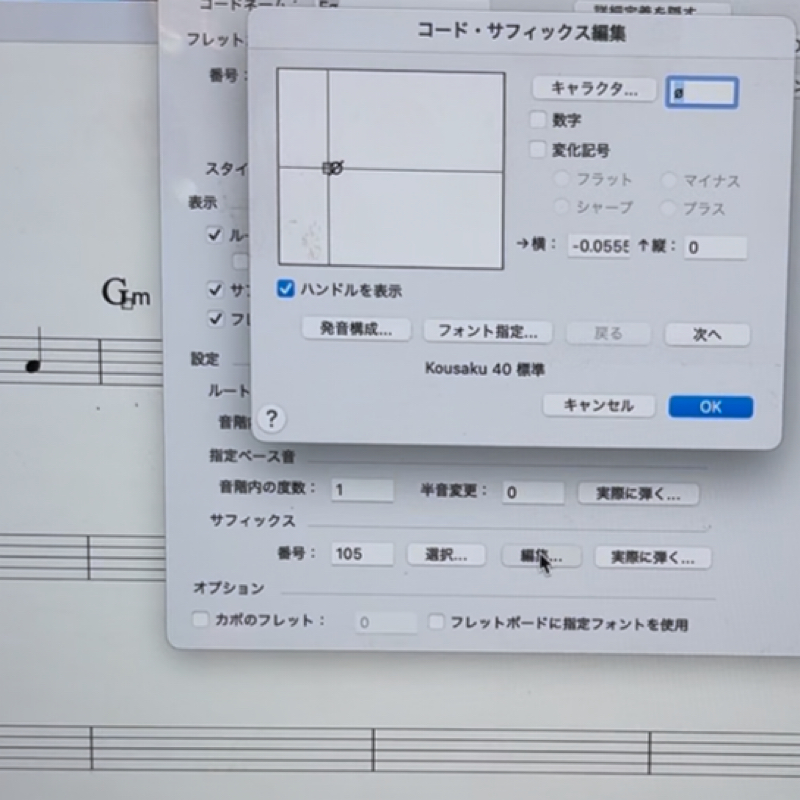Enable the 変化記号 checkbox
The image size is (800, 800).
(538, 150)
